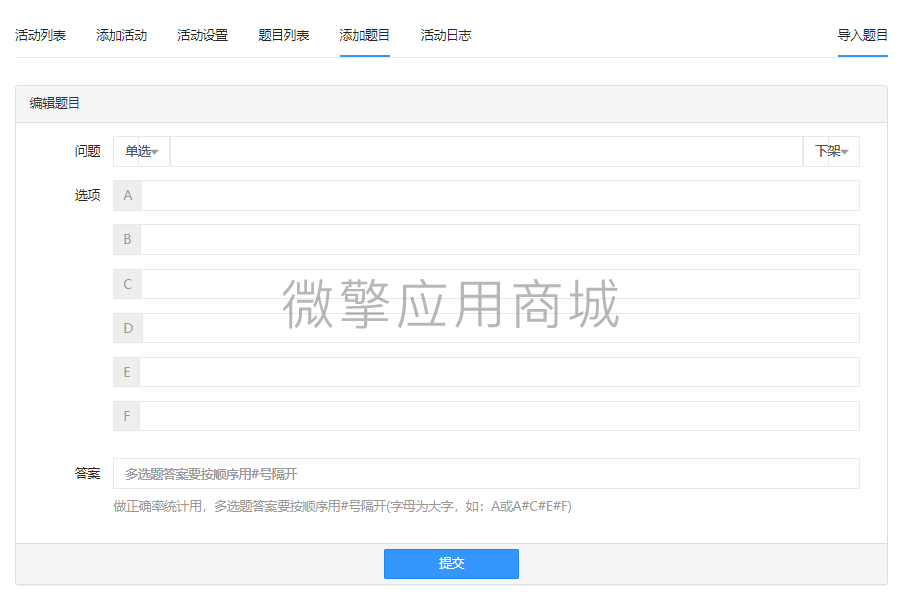Focus the 答案 answer input field
Viewport: 901px width, 609px height.
coord(486,473)
